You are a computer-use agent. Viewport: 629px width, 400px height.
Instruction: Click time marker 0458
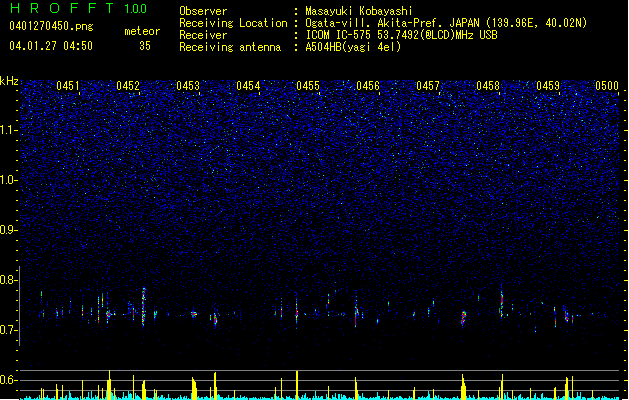(488, 86)
